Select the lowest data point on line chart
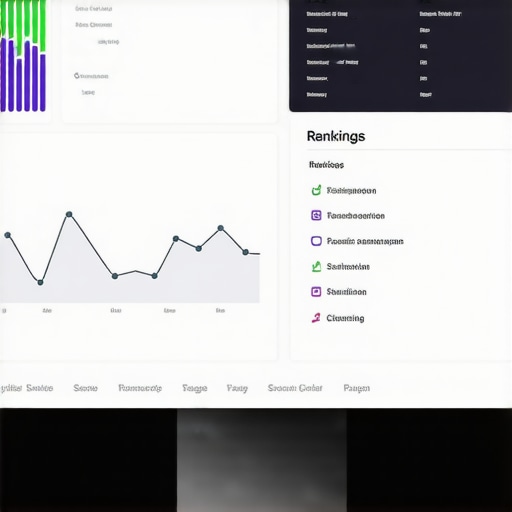 tap(40, 282)
